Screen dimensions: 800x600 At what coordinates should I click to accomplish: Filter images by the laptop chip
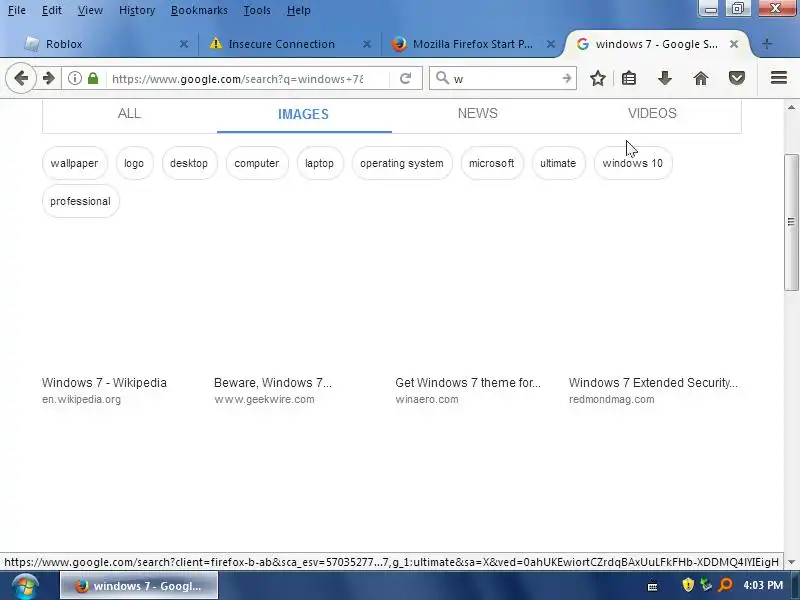[x=319, y=163]
